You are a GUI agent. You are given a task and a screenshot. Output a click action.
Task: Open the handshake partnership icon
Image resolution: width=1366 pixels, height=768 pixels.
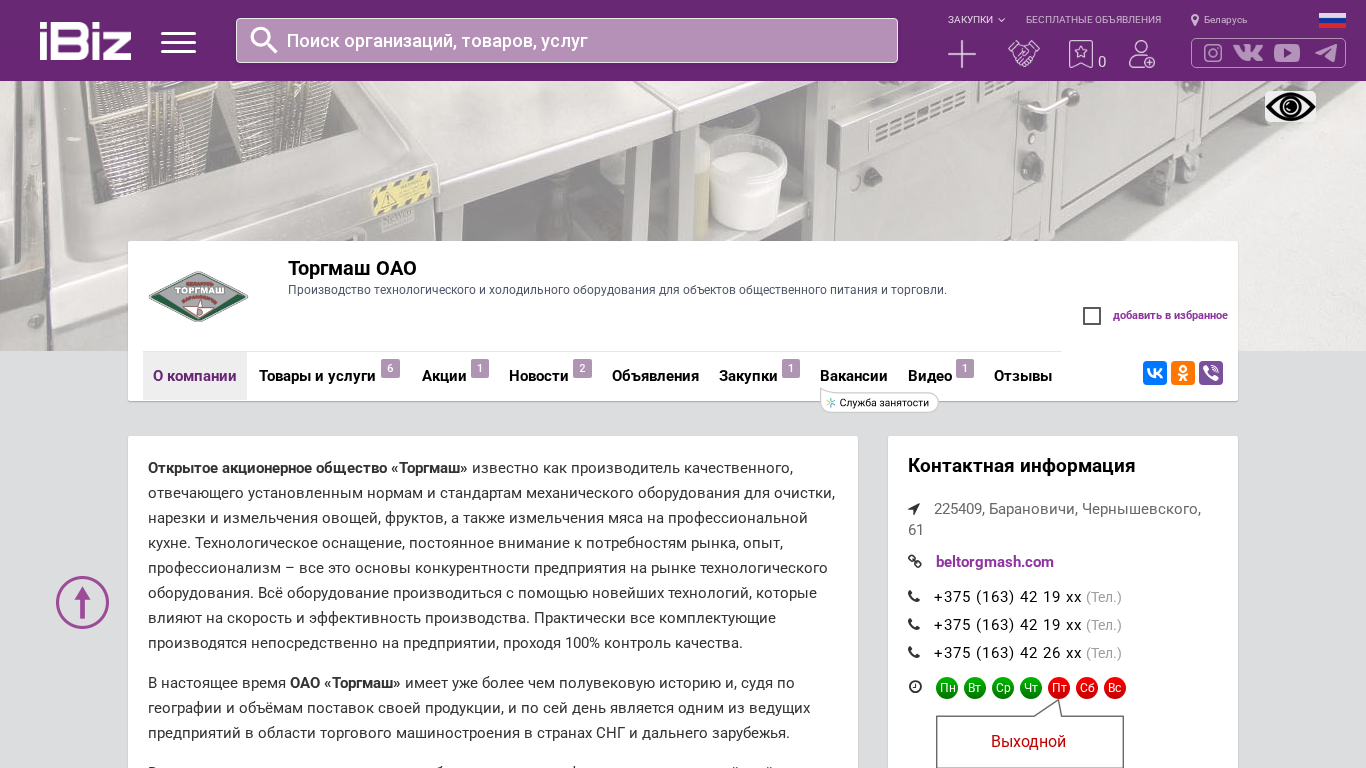[x=1023, y=54]
